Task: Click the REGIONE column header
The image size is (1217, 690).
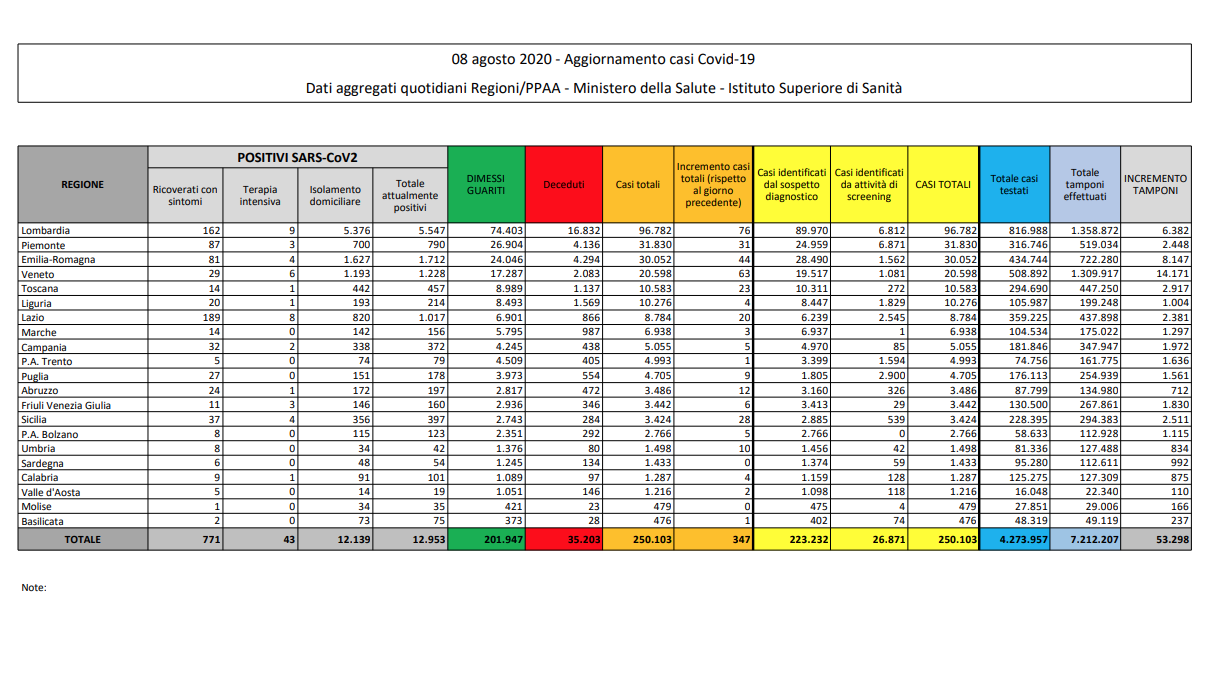Action: point(82,184)
